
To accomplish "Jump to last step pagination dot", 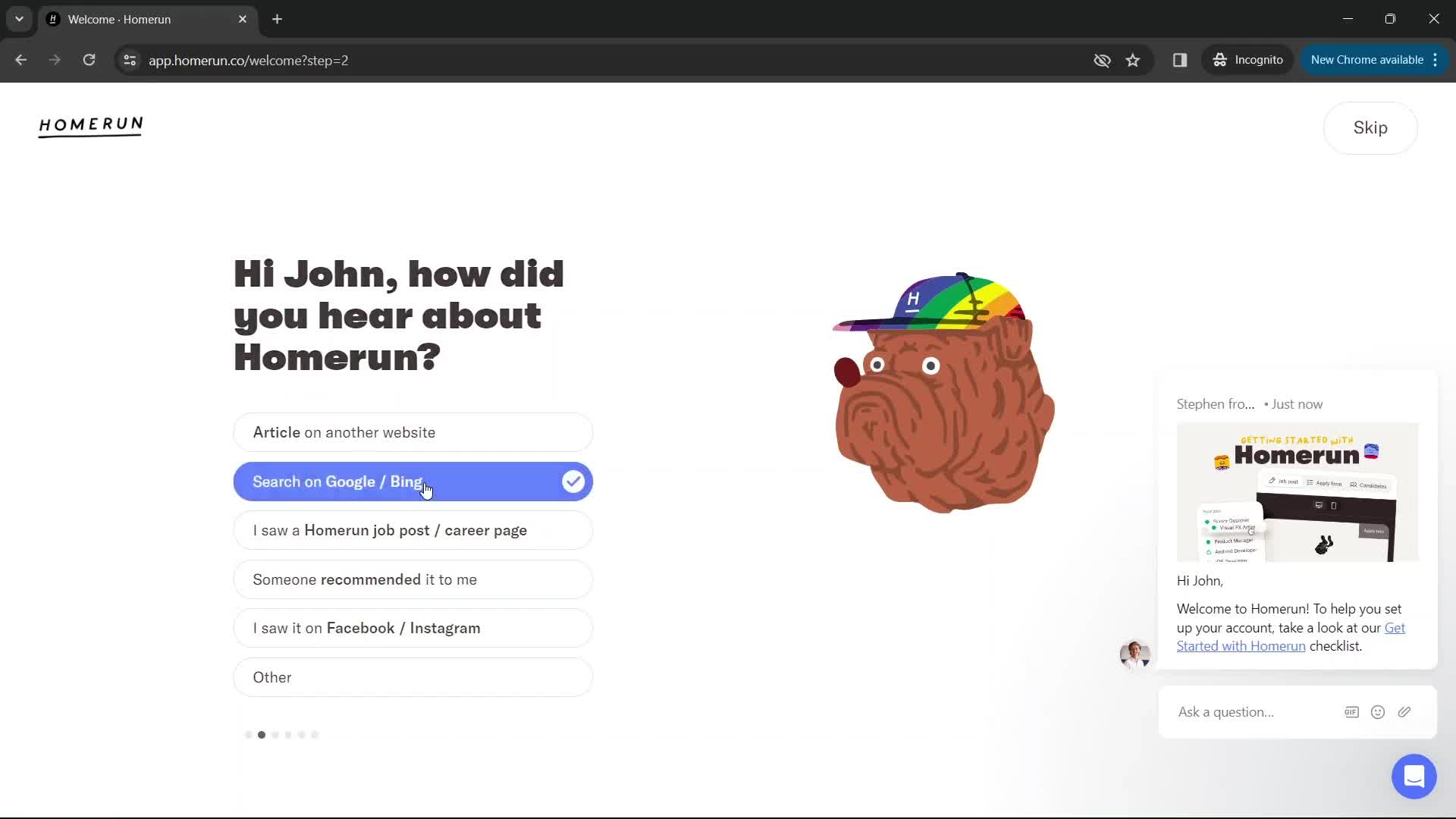I will click(315, 735).
